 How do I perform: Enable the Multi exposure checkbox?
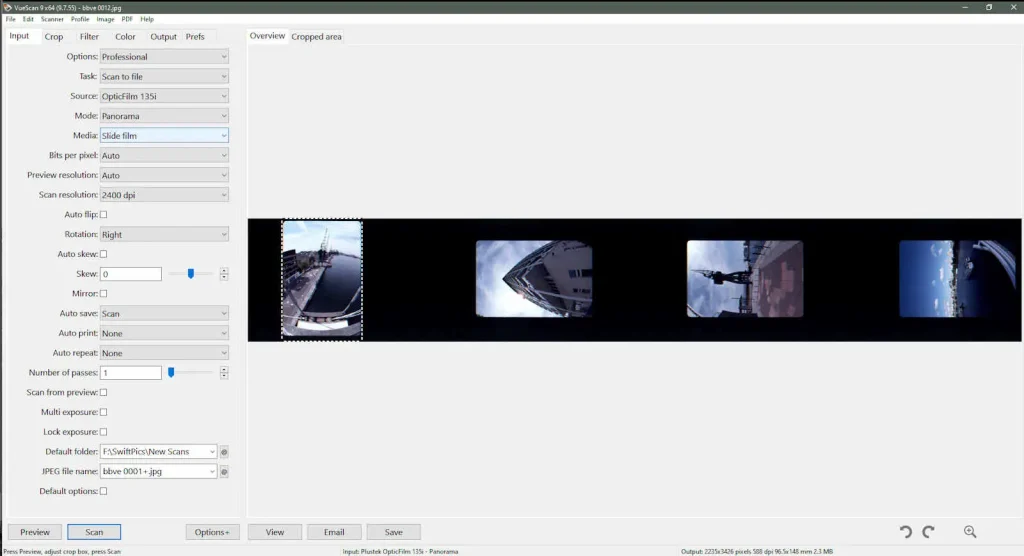point(103,412)
